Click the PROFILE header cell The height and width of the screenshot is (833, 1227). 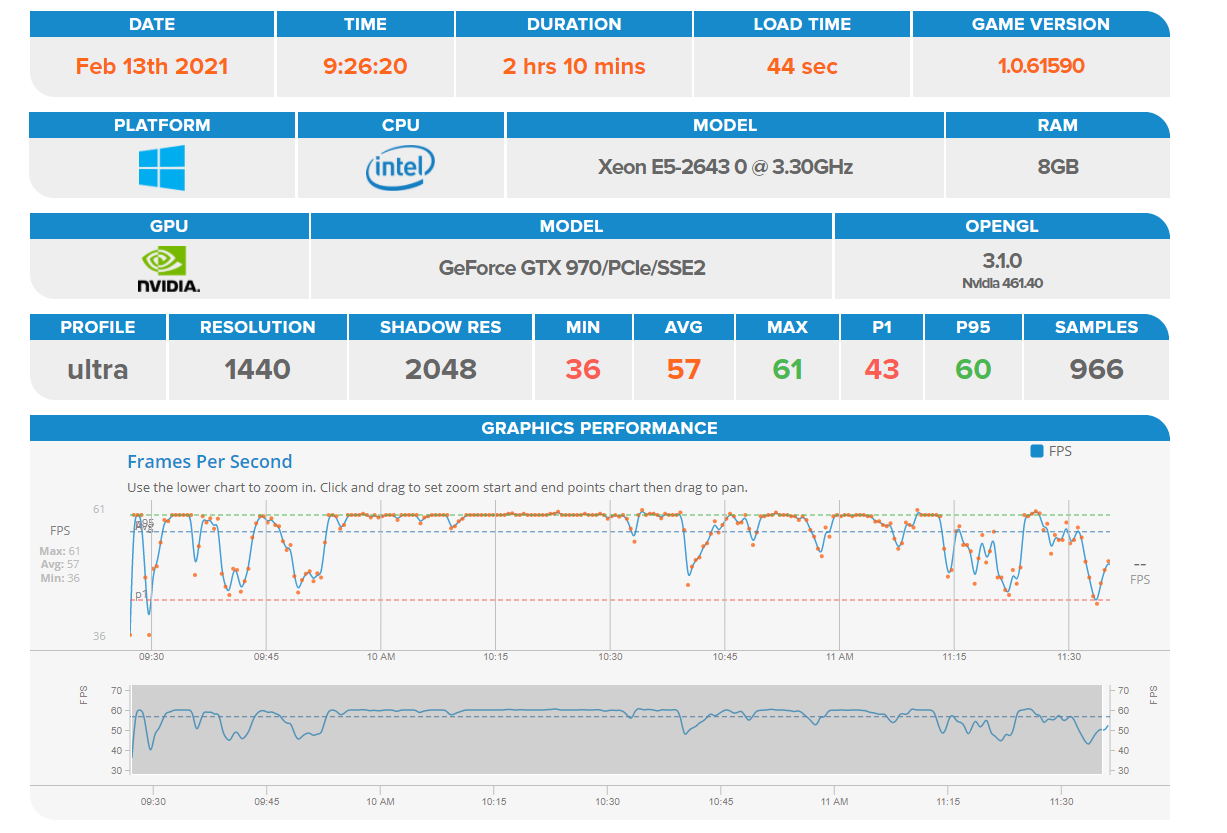(x=98, y=327)
